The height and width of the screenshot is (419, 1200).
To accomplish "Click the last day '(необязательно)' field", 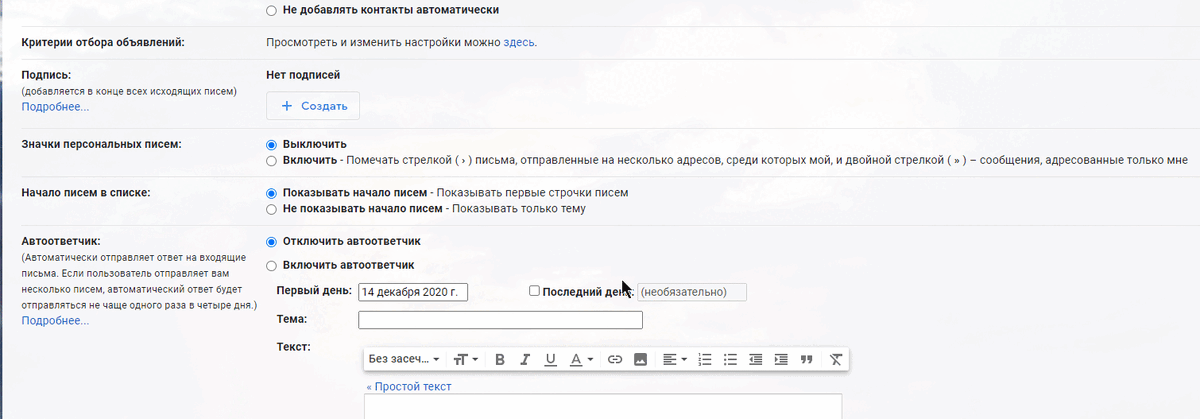I will click(692, 292).
